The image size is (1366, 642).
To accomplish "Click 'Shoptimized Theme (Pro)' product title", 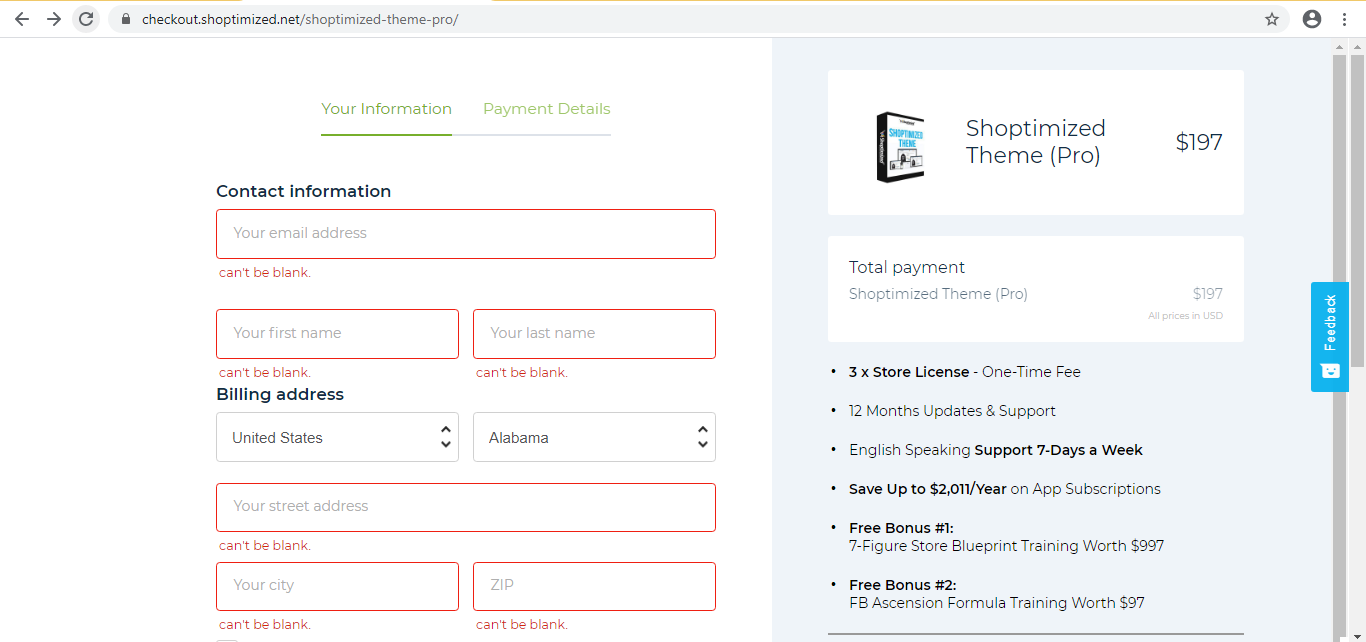I will point(1036,142).
